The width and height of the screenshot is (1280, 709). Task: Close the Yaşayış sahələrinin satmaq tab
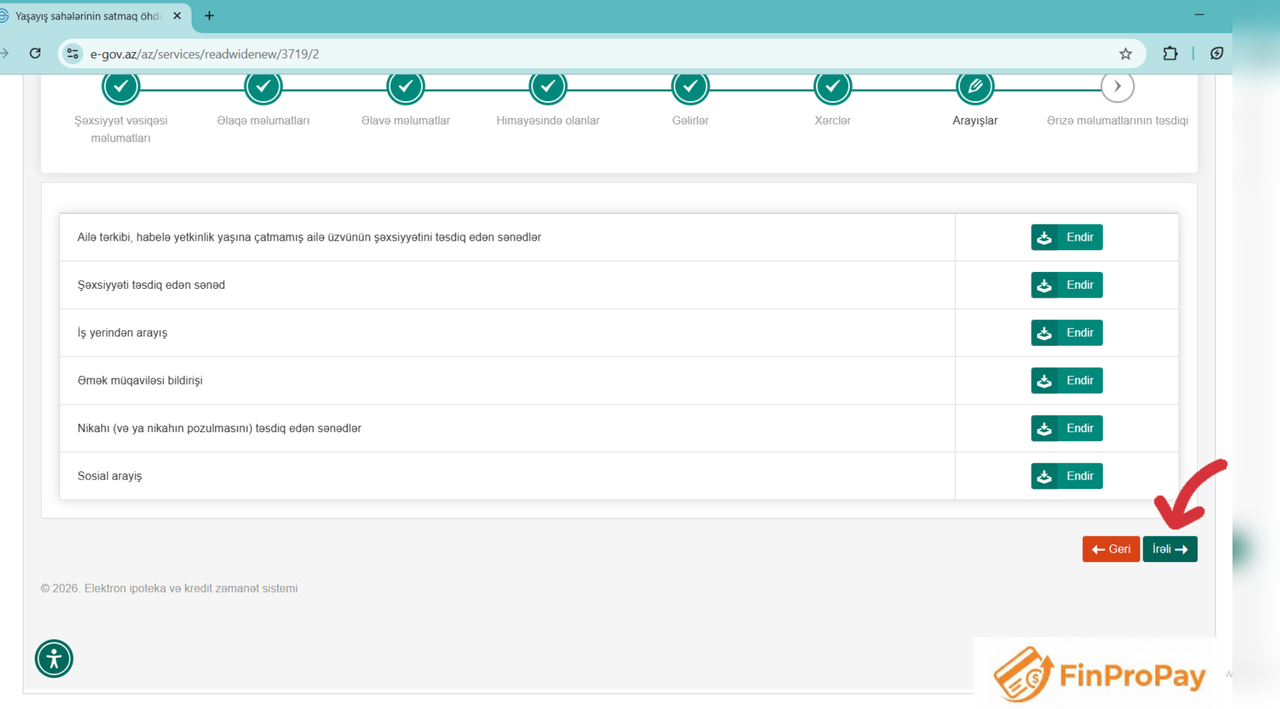tap(177, 16)
